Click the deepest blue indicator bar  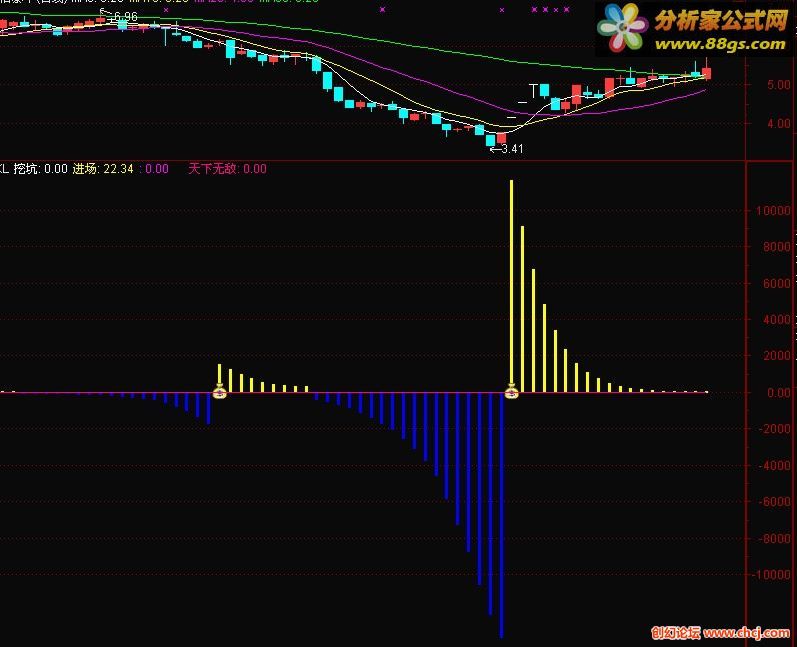pos(501,515)
